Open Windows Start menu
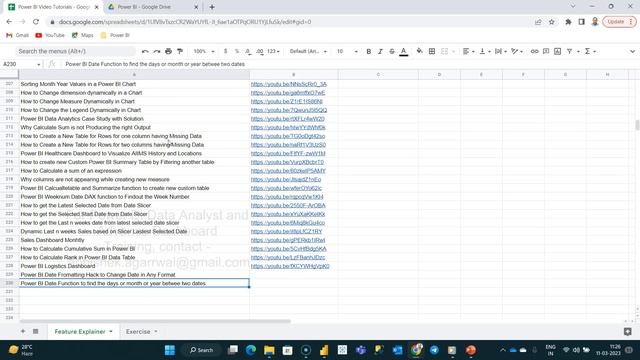Viewport: 640px width, 360px height. pyautogui.click(x=170, y=350)
